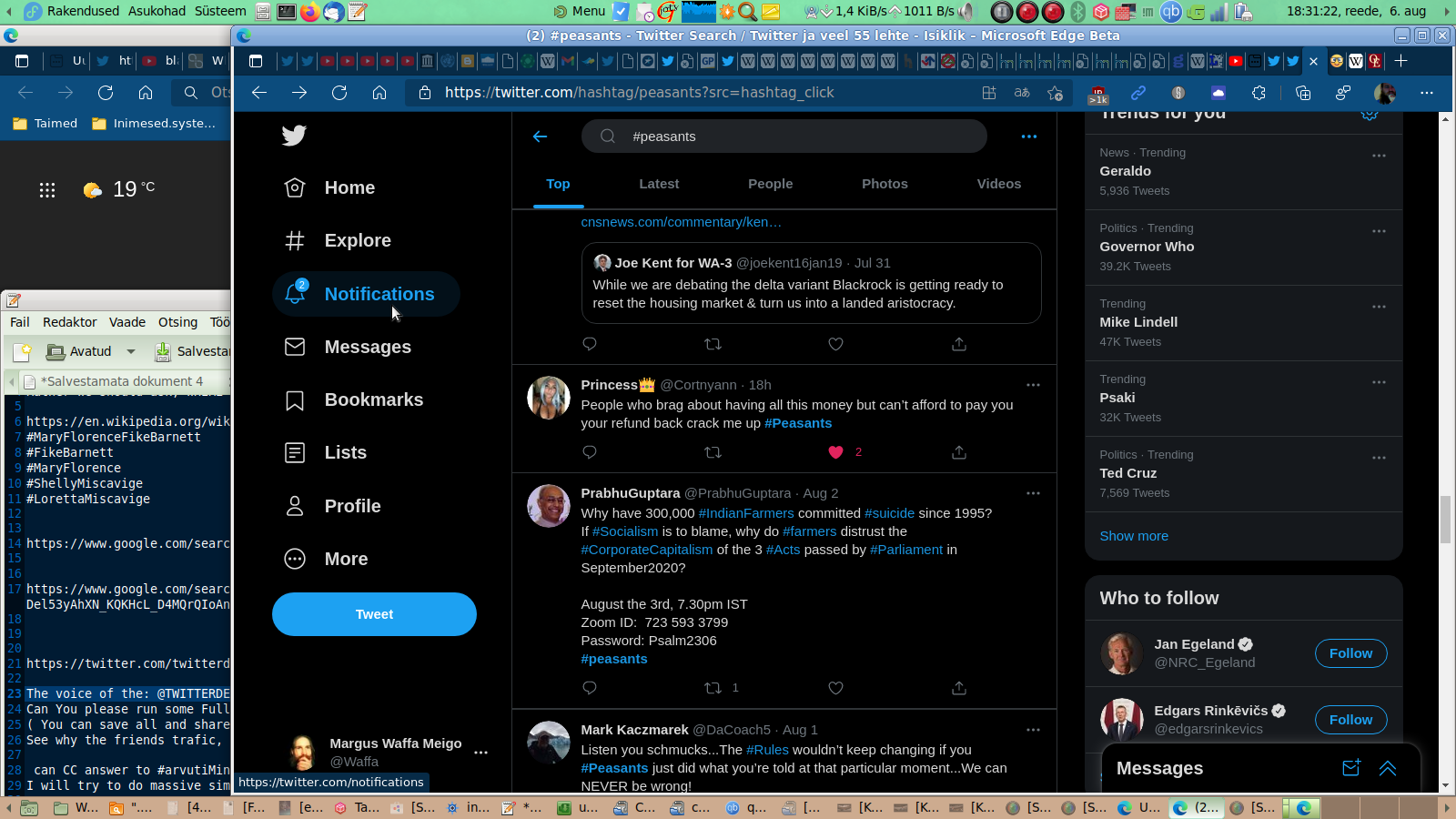Click the back arrow beside the search box
1456x819 pixels.
540,136
